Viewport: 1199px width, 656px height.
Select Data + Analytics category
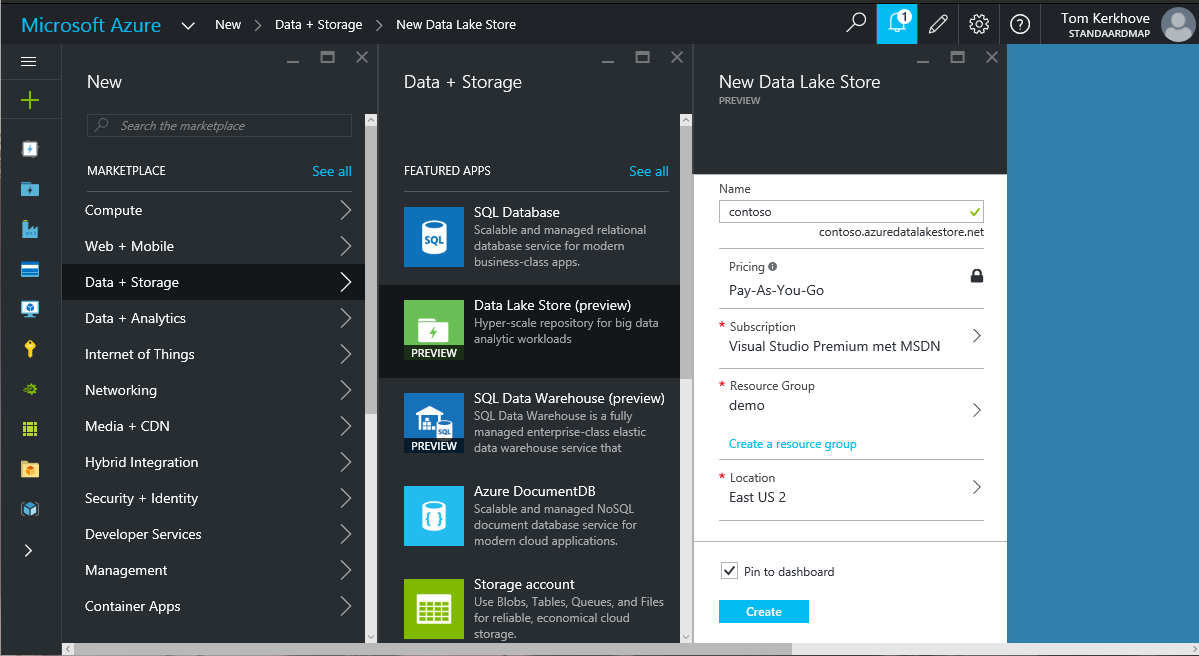213,318
